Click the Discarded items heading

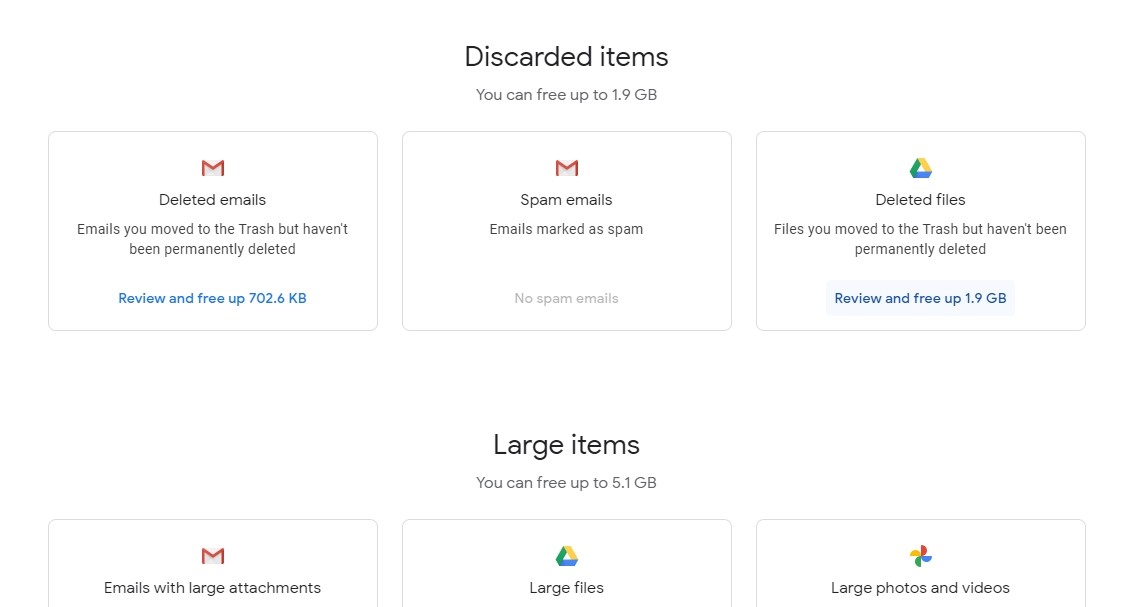tap(567, 57)
